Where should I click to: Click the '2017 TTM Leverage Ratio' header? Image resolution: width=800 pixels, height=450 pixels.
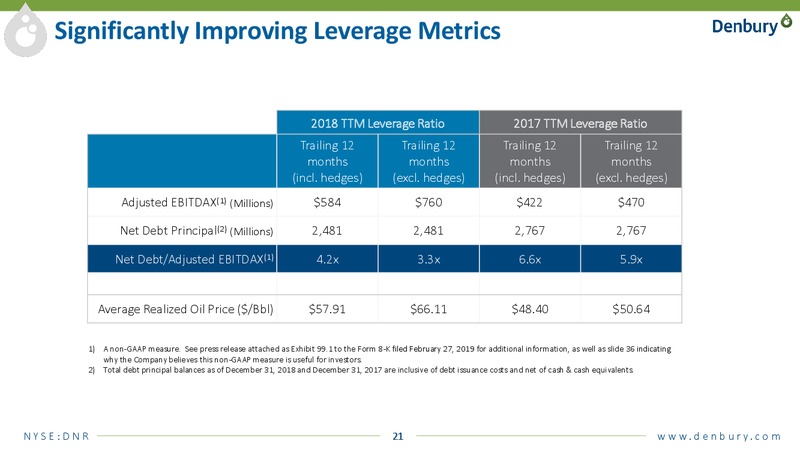pos(580,123)
